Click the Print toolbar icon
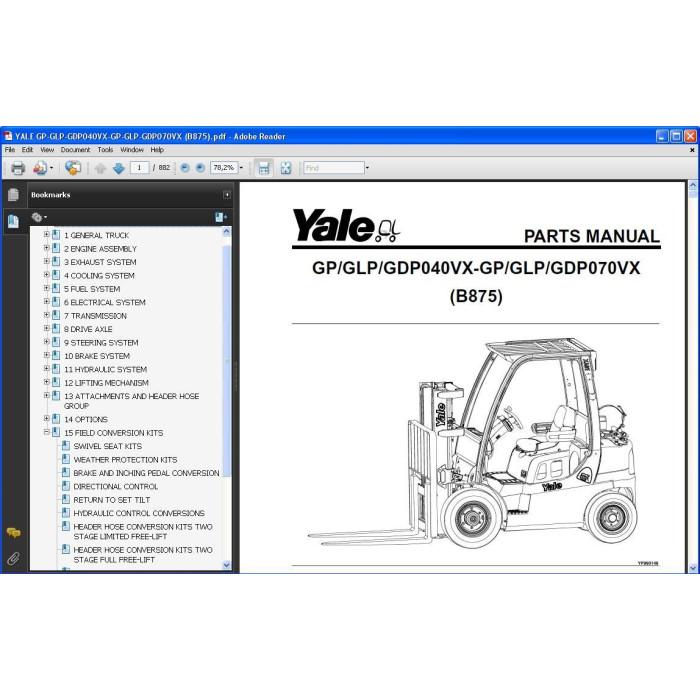The image size is (700, 700). [18, 168]
